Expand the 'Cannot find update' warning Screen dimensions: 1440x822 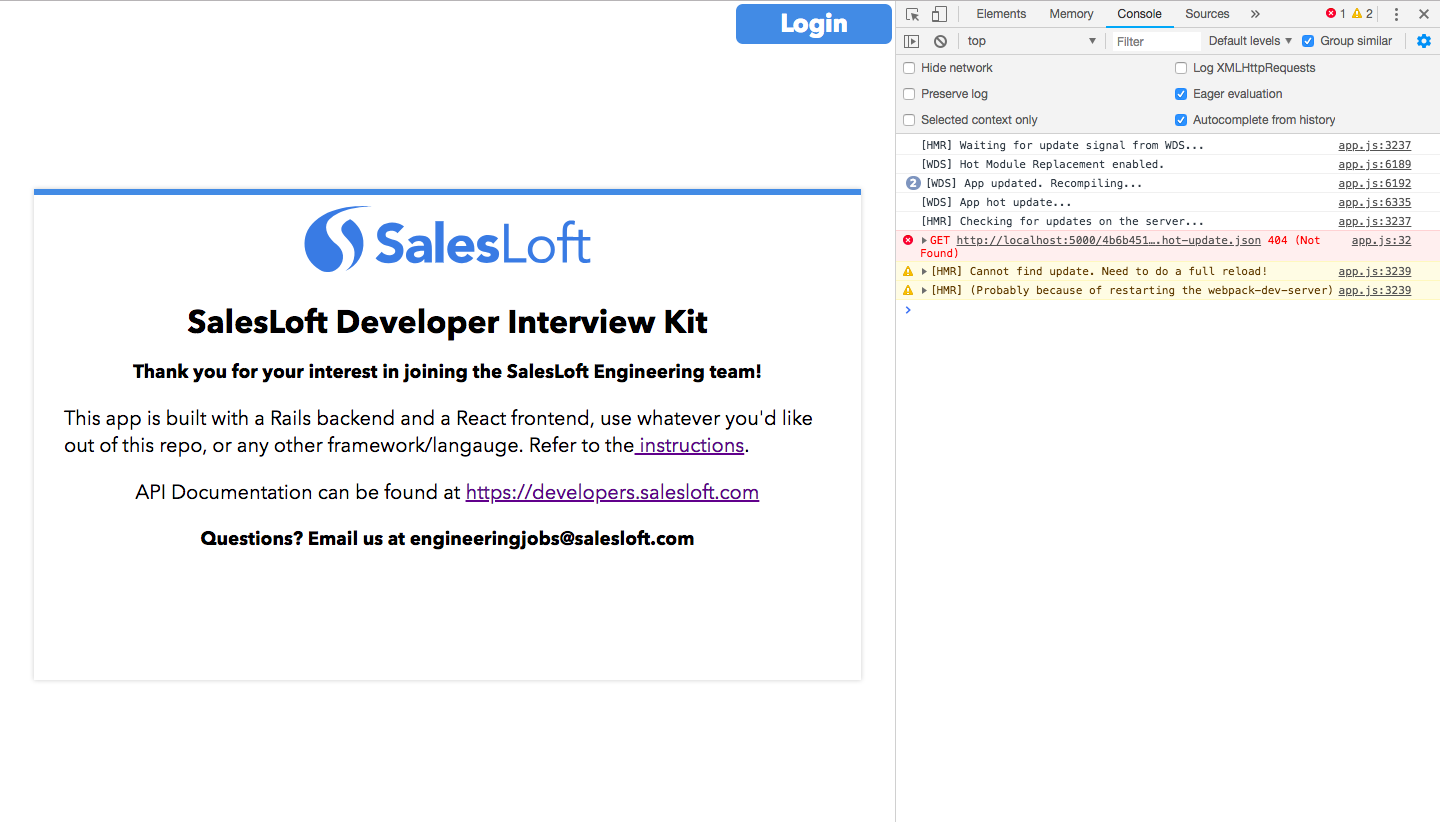pyautogui.click(x=924, y=272)
